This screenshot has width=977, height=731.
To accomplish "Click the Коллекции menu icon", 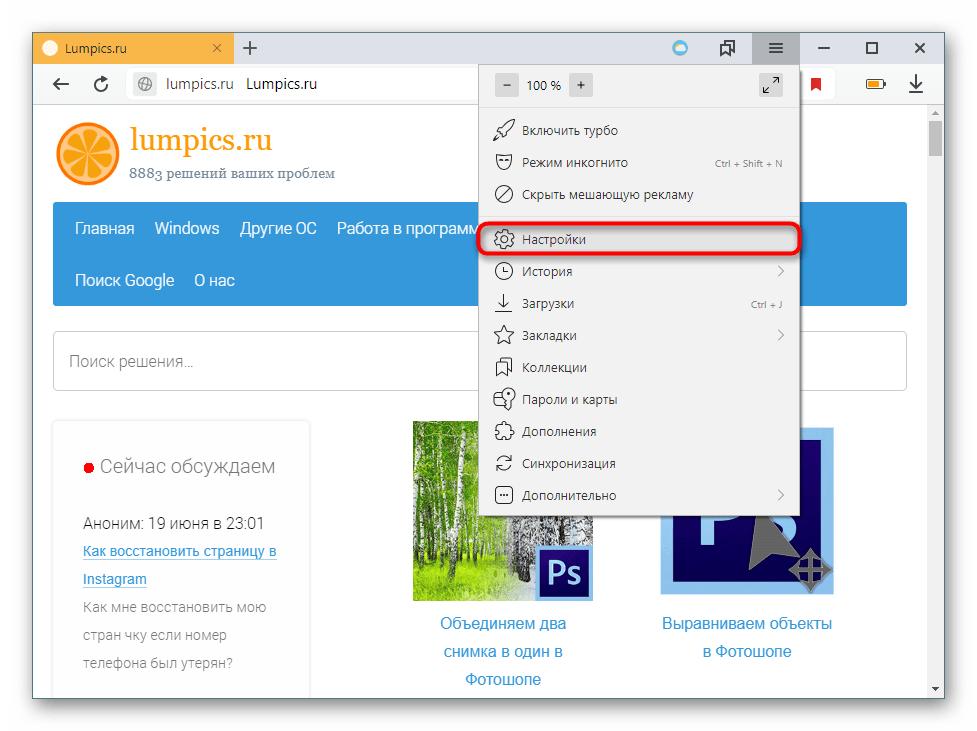I will pyautogui.click(x=503, y=367).
